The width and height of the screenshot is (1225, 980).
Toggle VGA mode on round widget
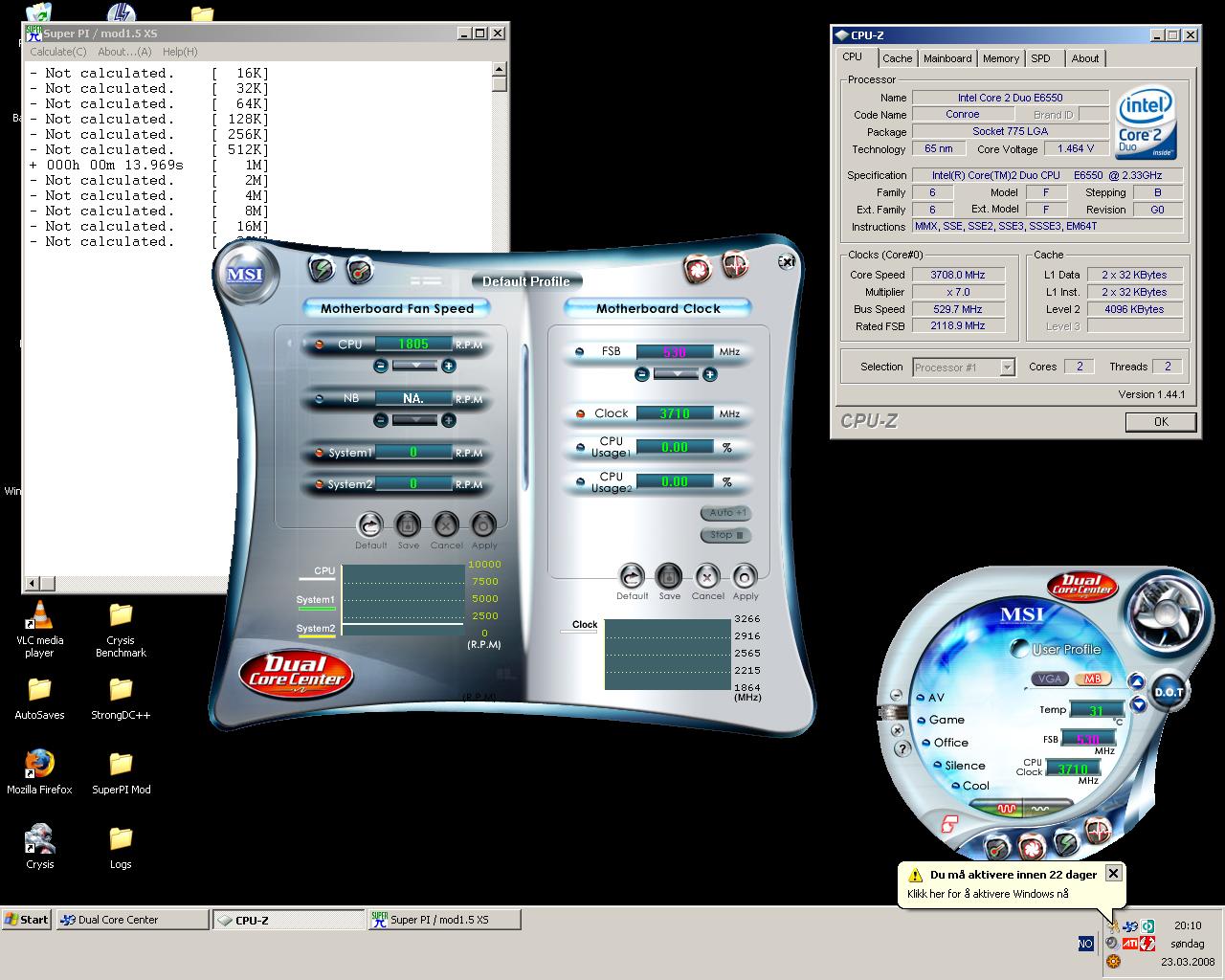(1051, 679)
